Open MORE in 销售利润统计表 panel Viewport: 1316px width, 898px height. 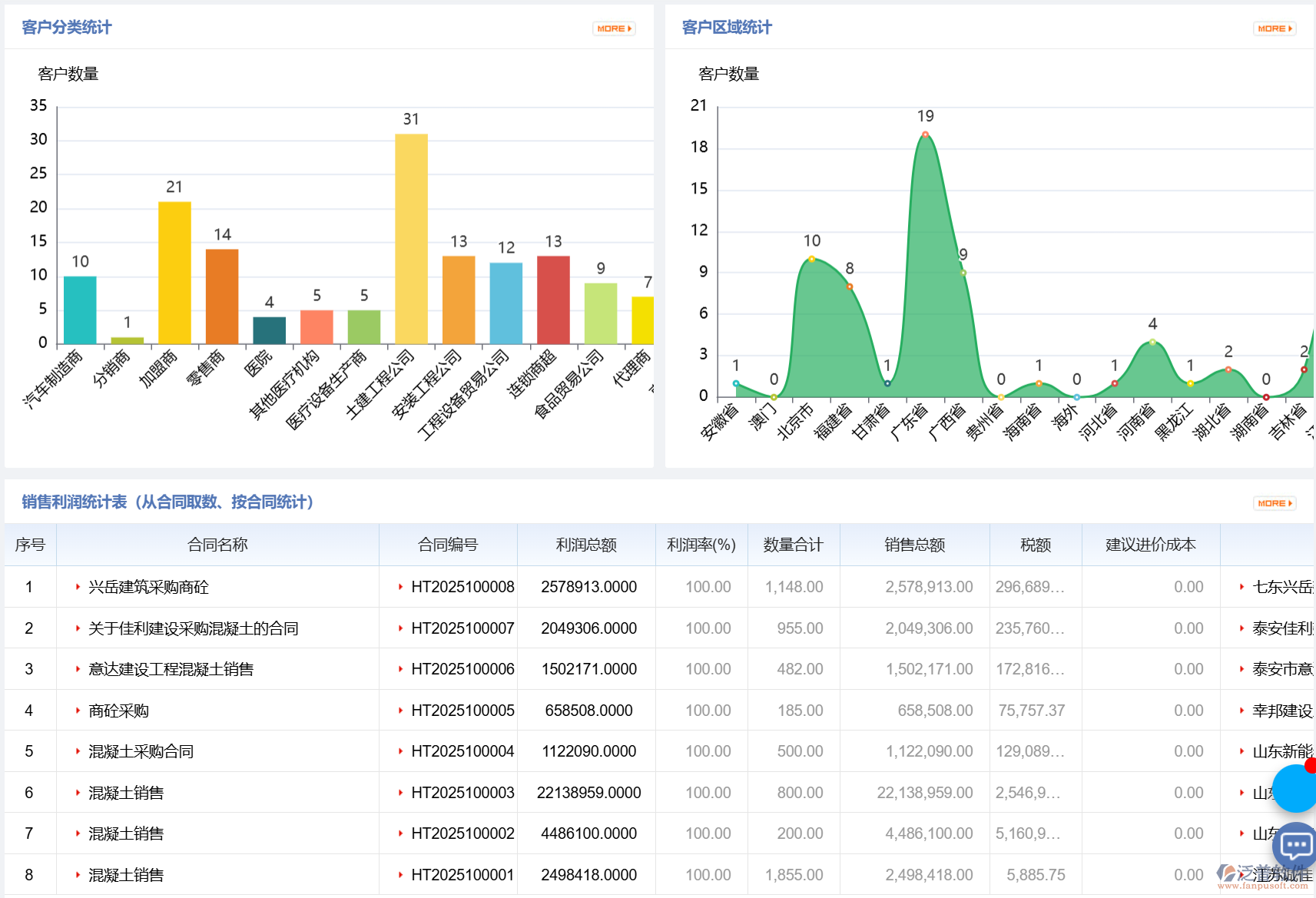click(x=1274, y=503)
